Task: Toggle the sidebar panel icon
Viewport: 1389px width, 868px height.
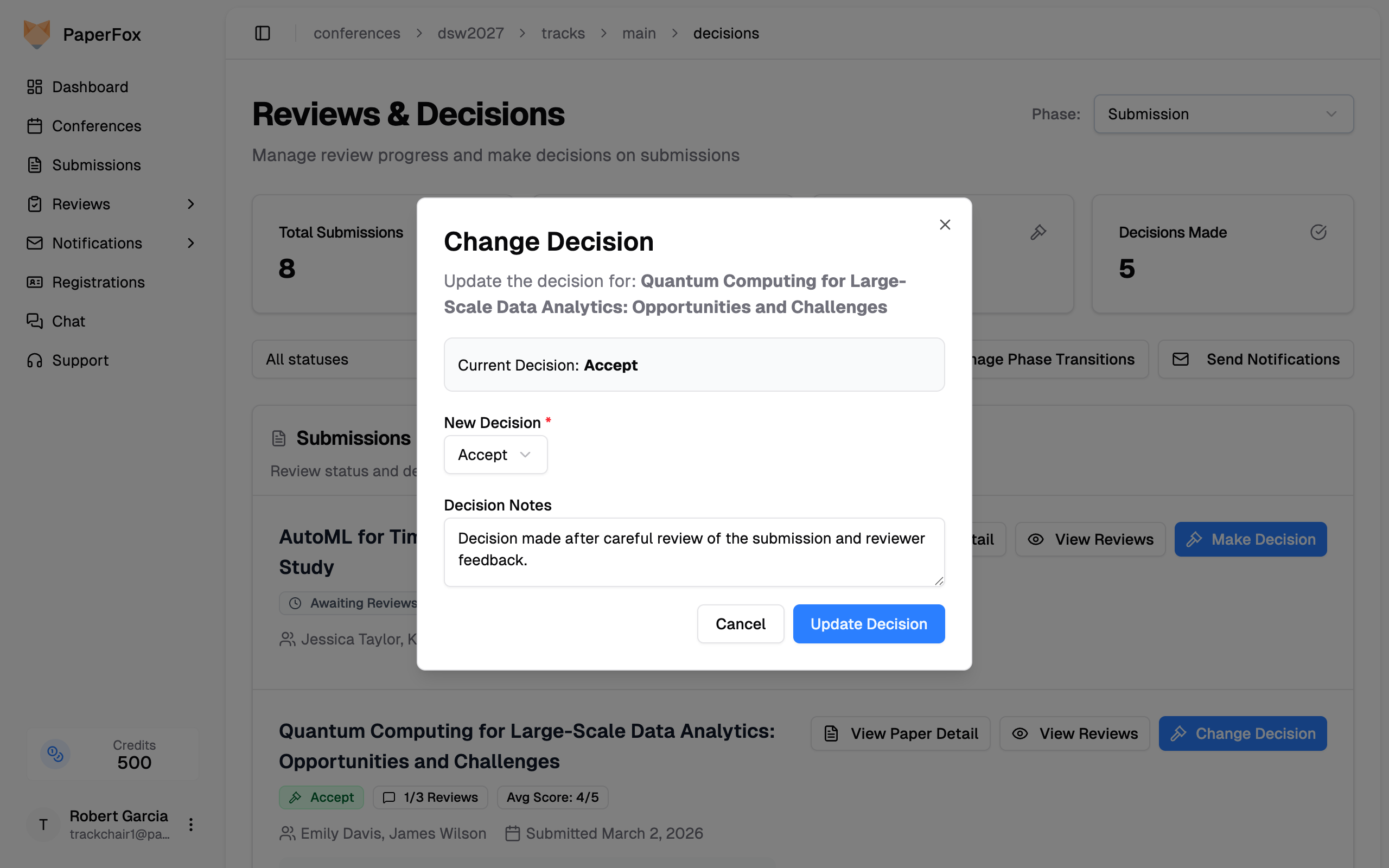Action: tap(262, 33)
